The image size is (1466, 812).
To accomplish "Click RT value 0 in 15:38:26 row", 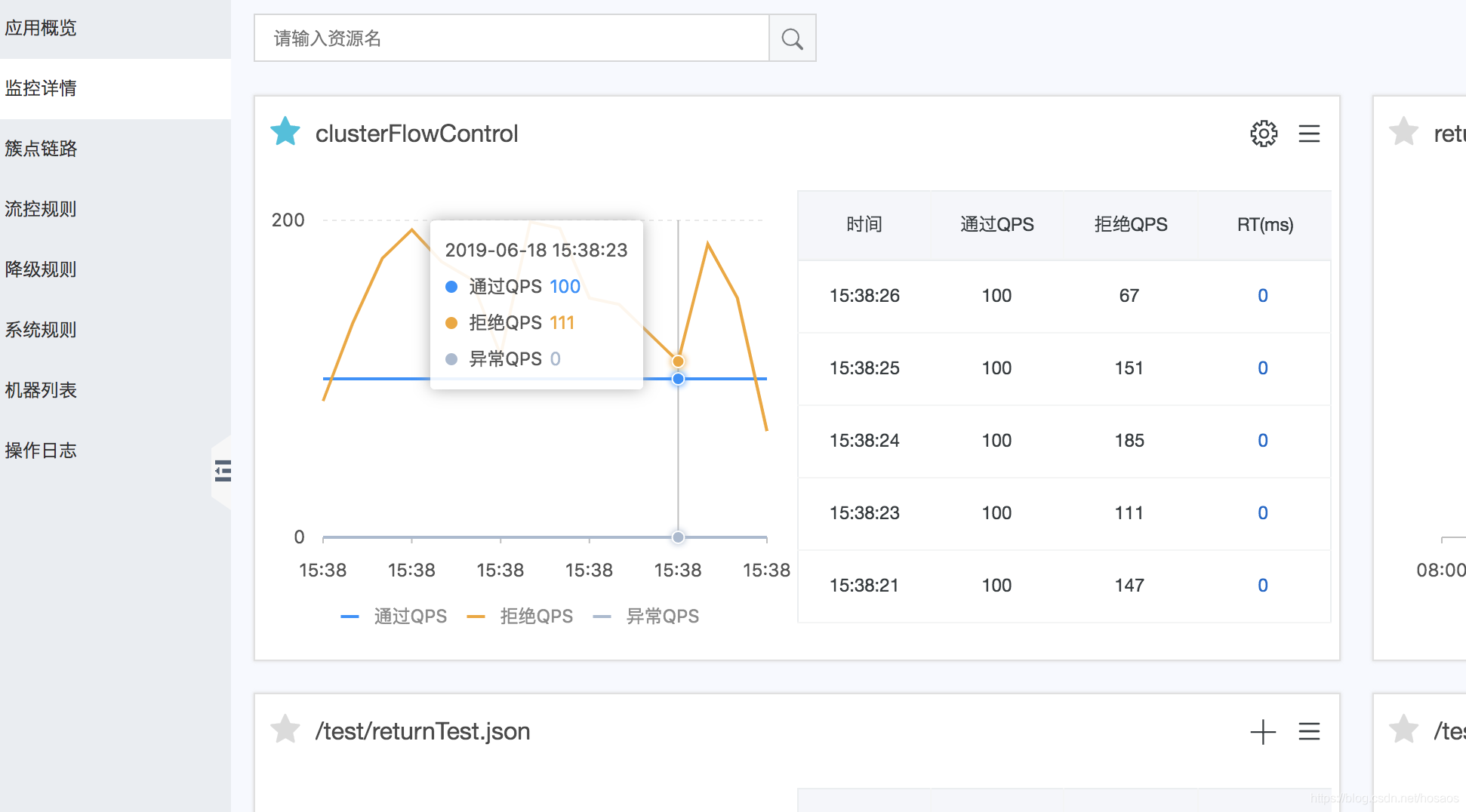I will 1263,296.
